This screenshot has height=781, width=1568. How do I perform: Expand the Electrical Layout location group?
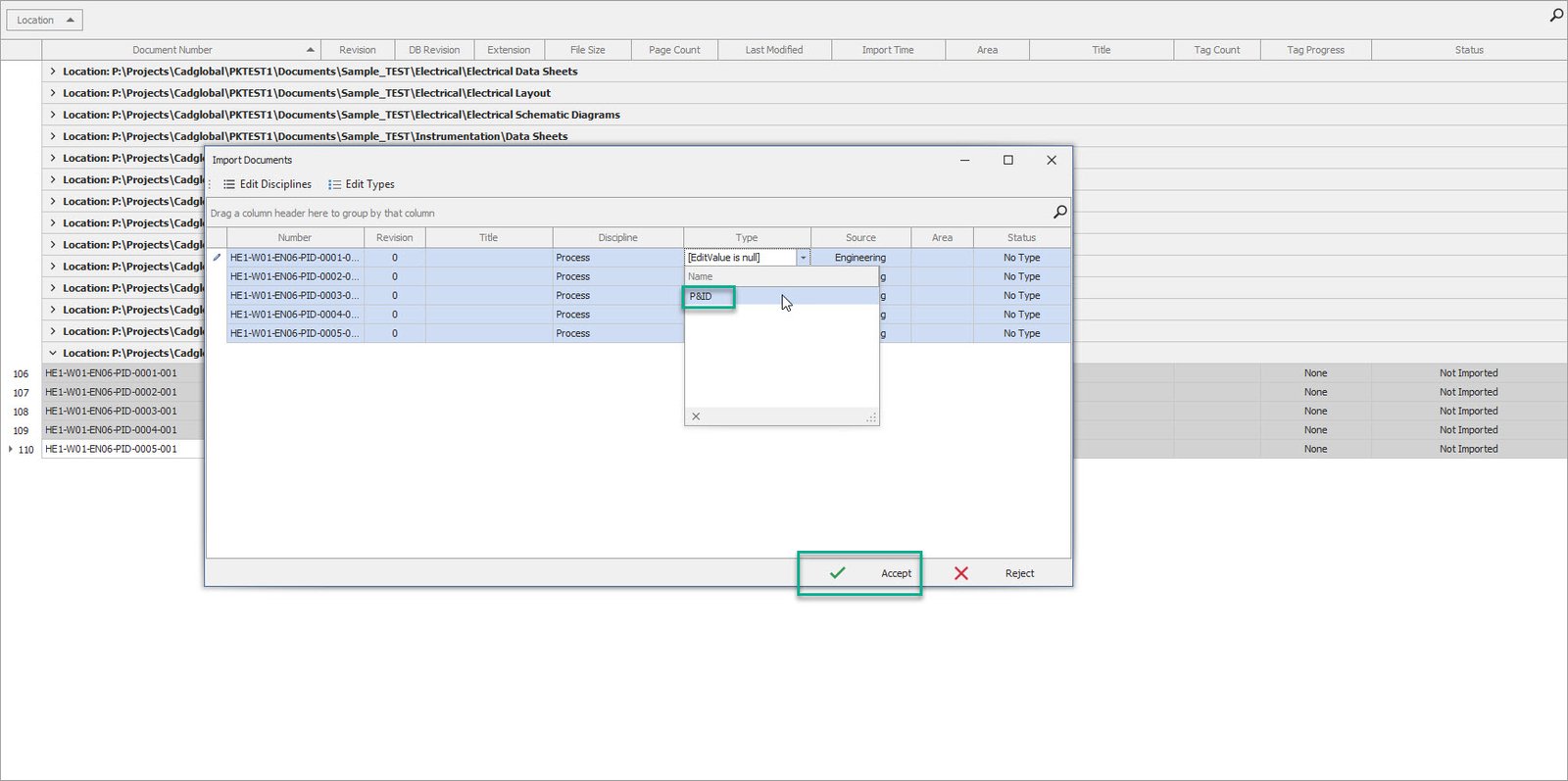click(53, 93)
